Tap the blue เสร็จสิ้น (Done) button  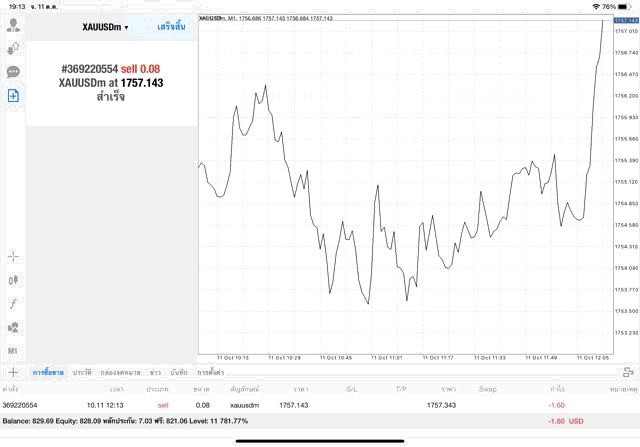click(x=171, y=27)
